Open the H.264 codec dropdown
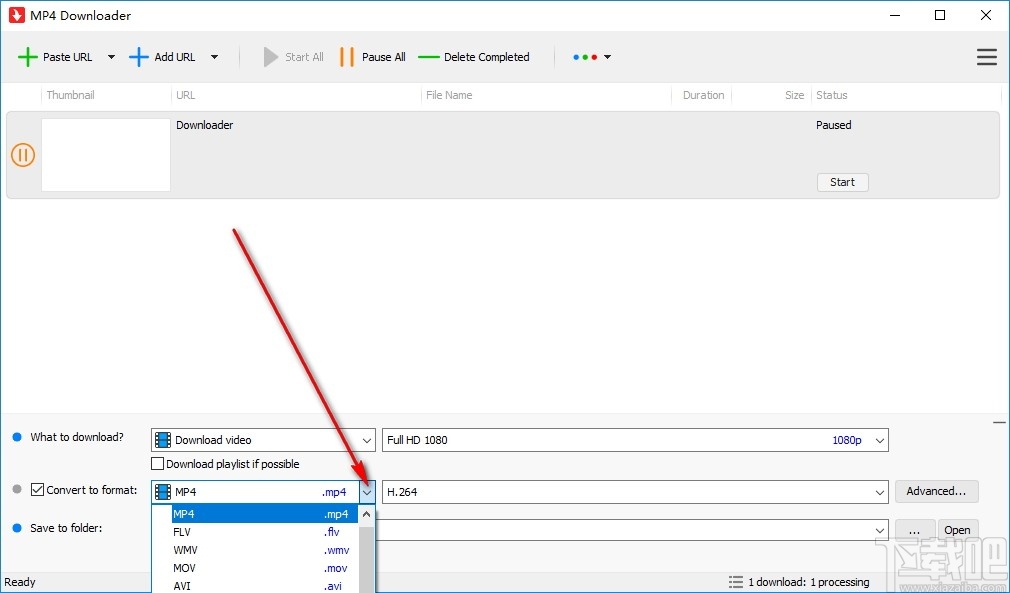The image size is (1010, 593). click(x=880, y=493)
